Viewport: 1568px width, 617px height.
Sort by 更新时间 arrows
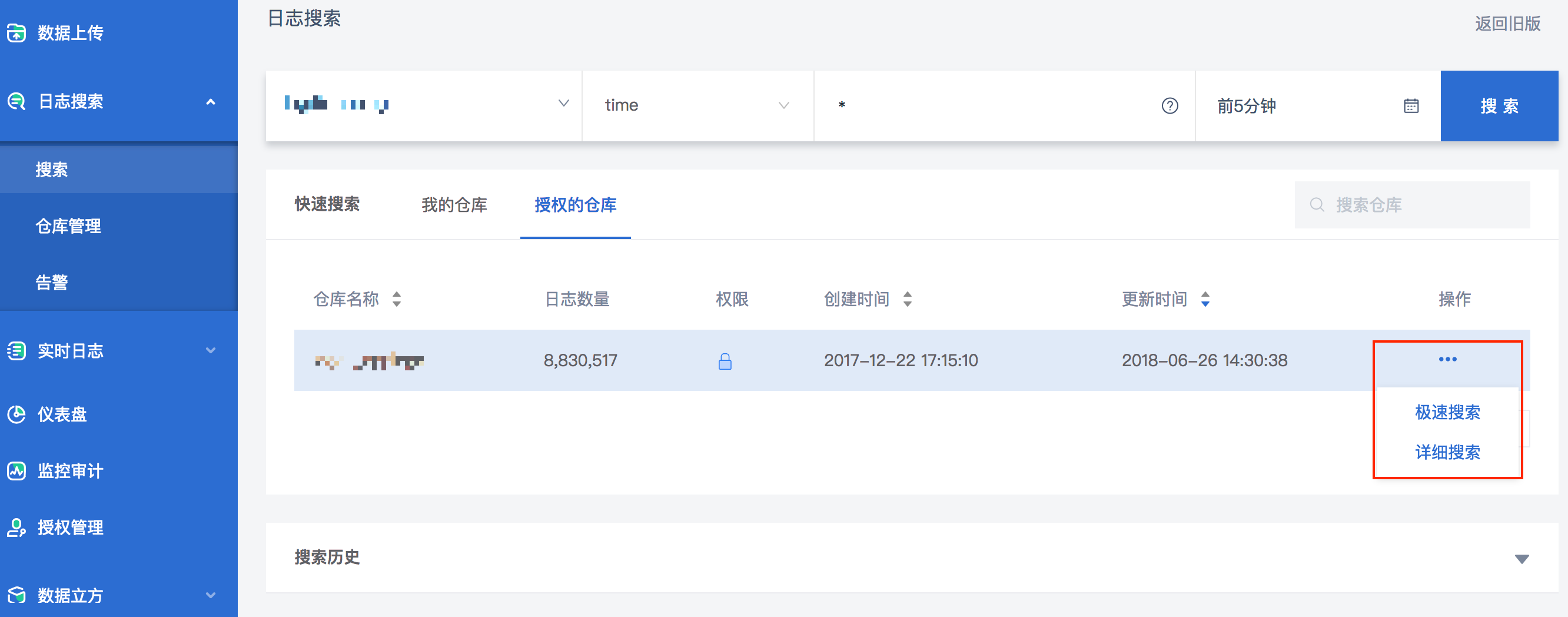[1205, 299]
